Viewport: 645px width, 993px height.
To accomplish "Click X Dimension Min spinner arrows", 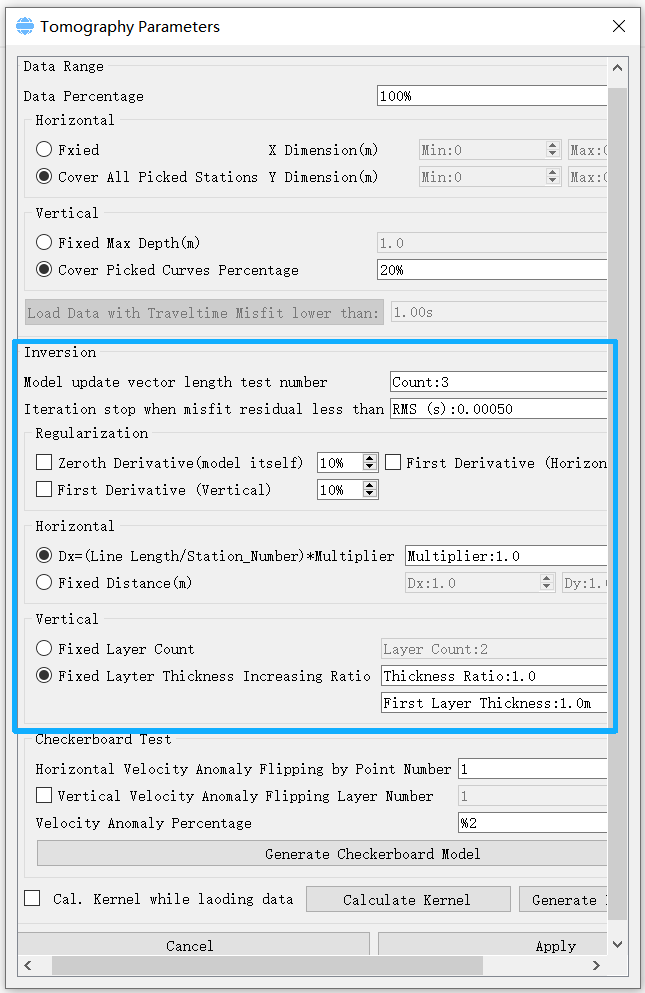I will [x=552, y=150].
